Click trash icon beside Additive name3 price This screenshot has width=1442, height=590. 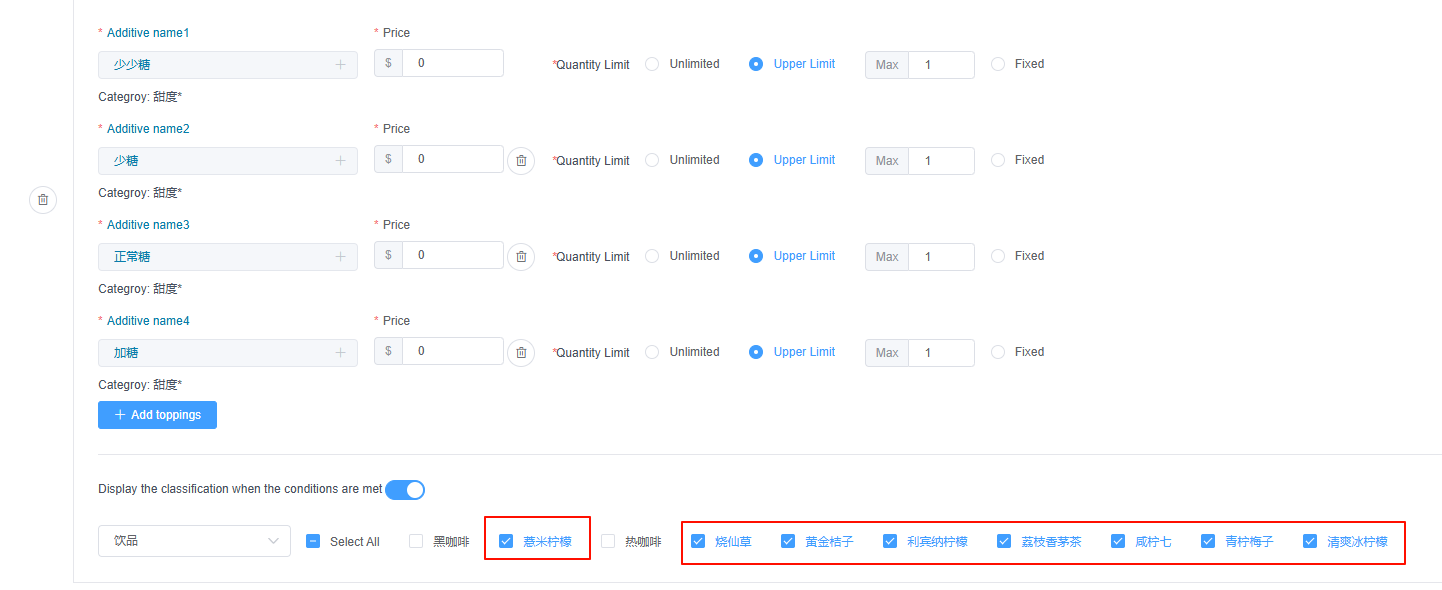pos(521,257)
